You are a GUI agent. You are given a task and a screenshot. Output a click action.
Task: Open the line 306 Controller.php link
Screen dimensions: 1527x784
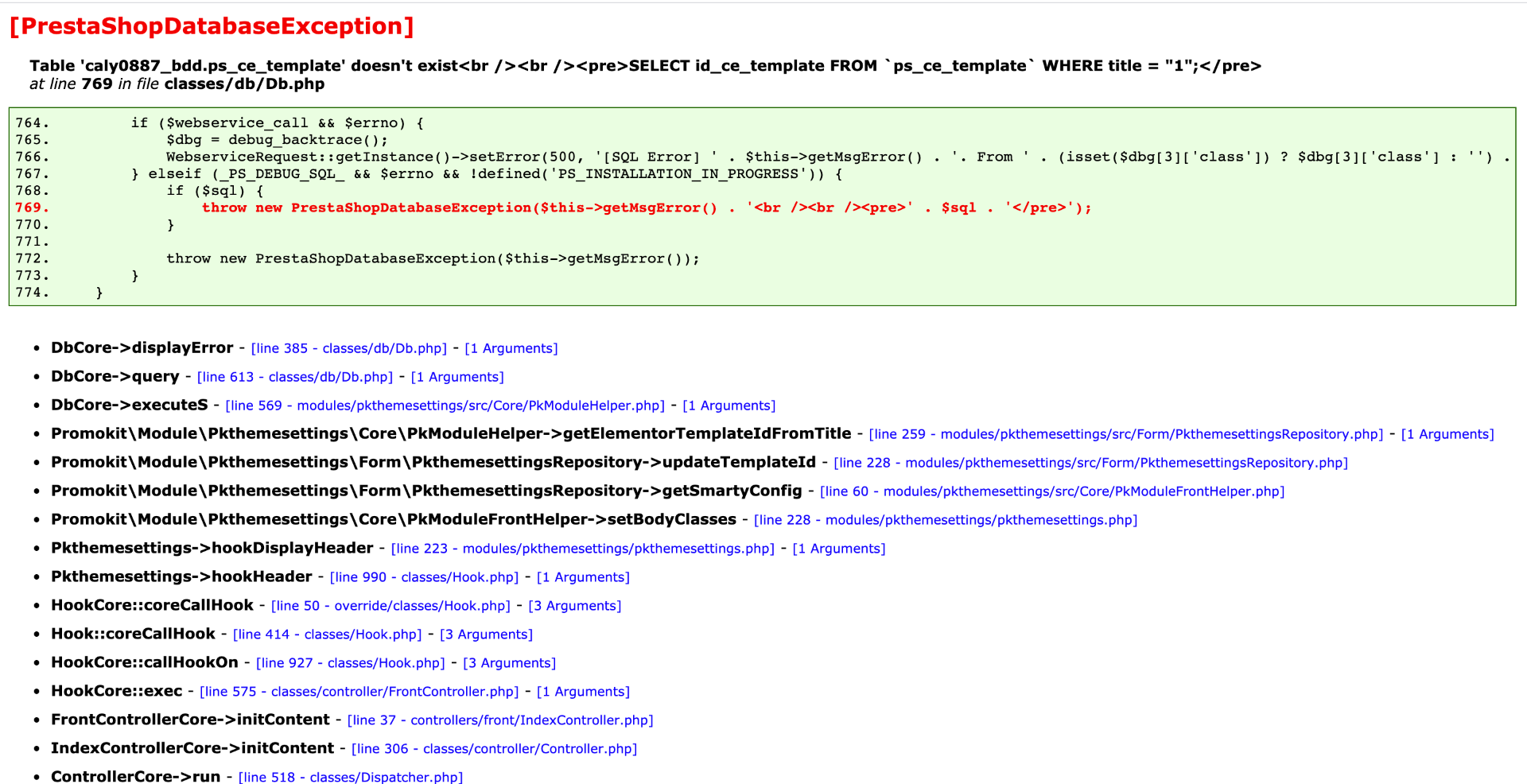(x=495, y=749)
